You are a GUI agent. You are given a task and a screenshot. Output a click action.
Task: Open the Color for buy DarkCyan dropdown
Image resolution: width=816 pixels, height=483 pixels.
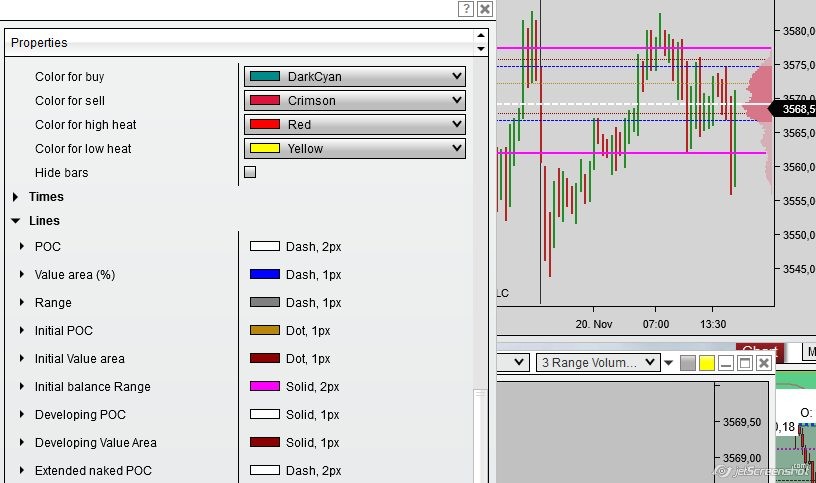point(354,77)
